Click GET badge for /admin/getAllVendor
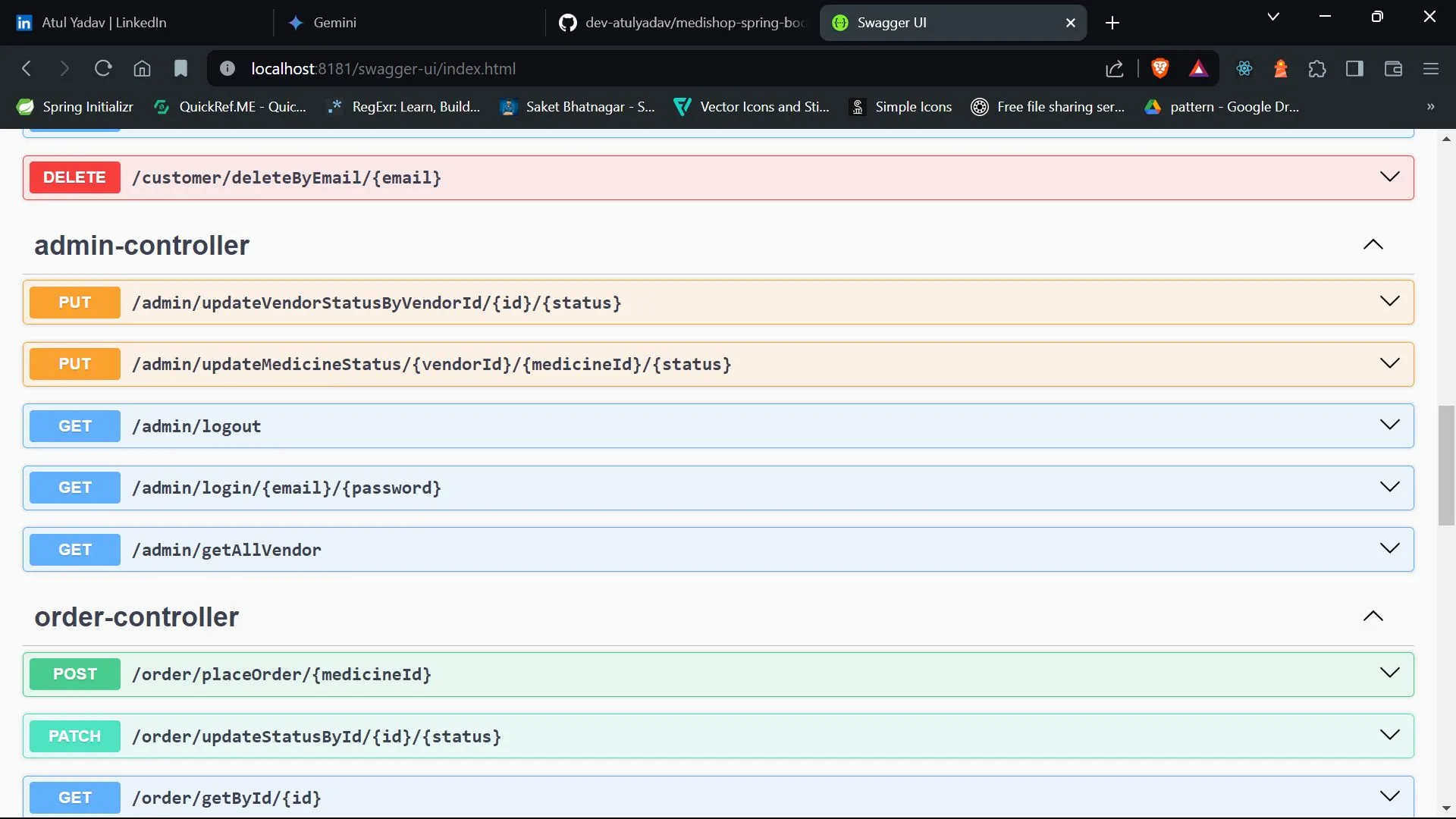Viewport: 1456px width, 819px height. click(x=74, y=550)
